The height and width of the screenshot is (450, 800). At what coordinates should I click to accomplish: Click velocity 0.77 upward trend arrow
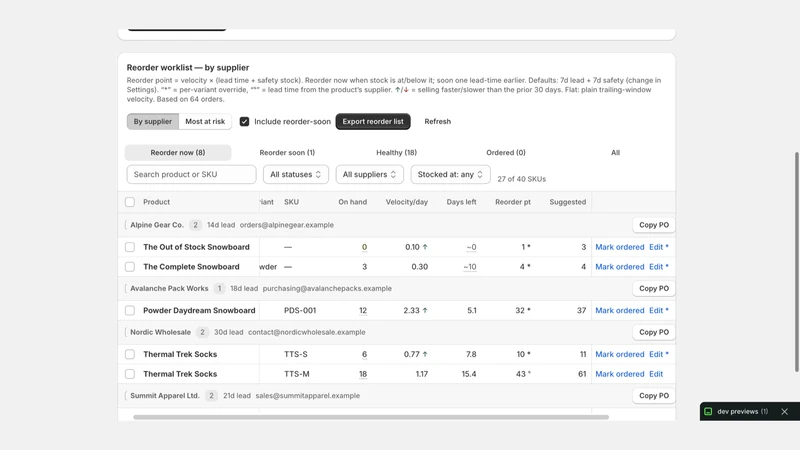(x=425, y=354)
